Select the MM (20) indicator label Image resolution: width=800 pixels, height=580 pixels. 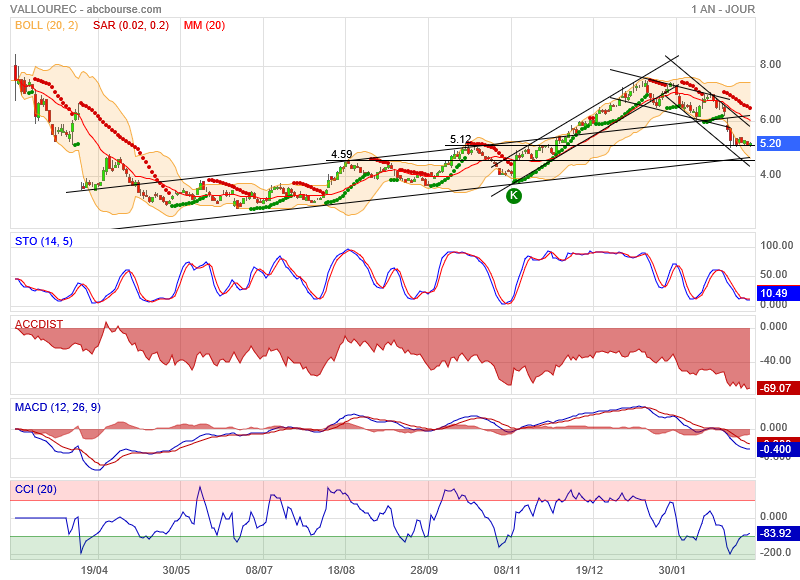204,26
